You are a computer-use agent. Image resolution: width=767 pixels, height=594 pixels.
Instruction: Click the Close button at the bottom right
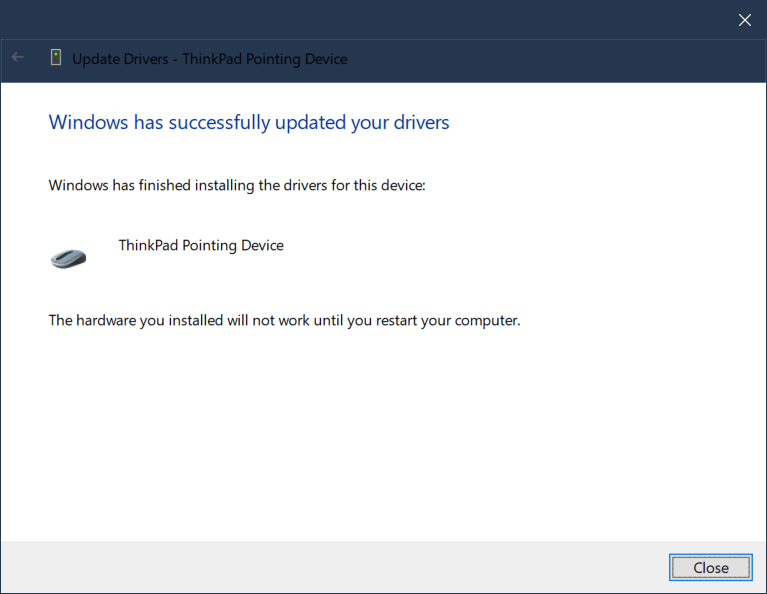click(710, 567)
